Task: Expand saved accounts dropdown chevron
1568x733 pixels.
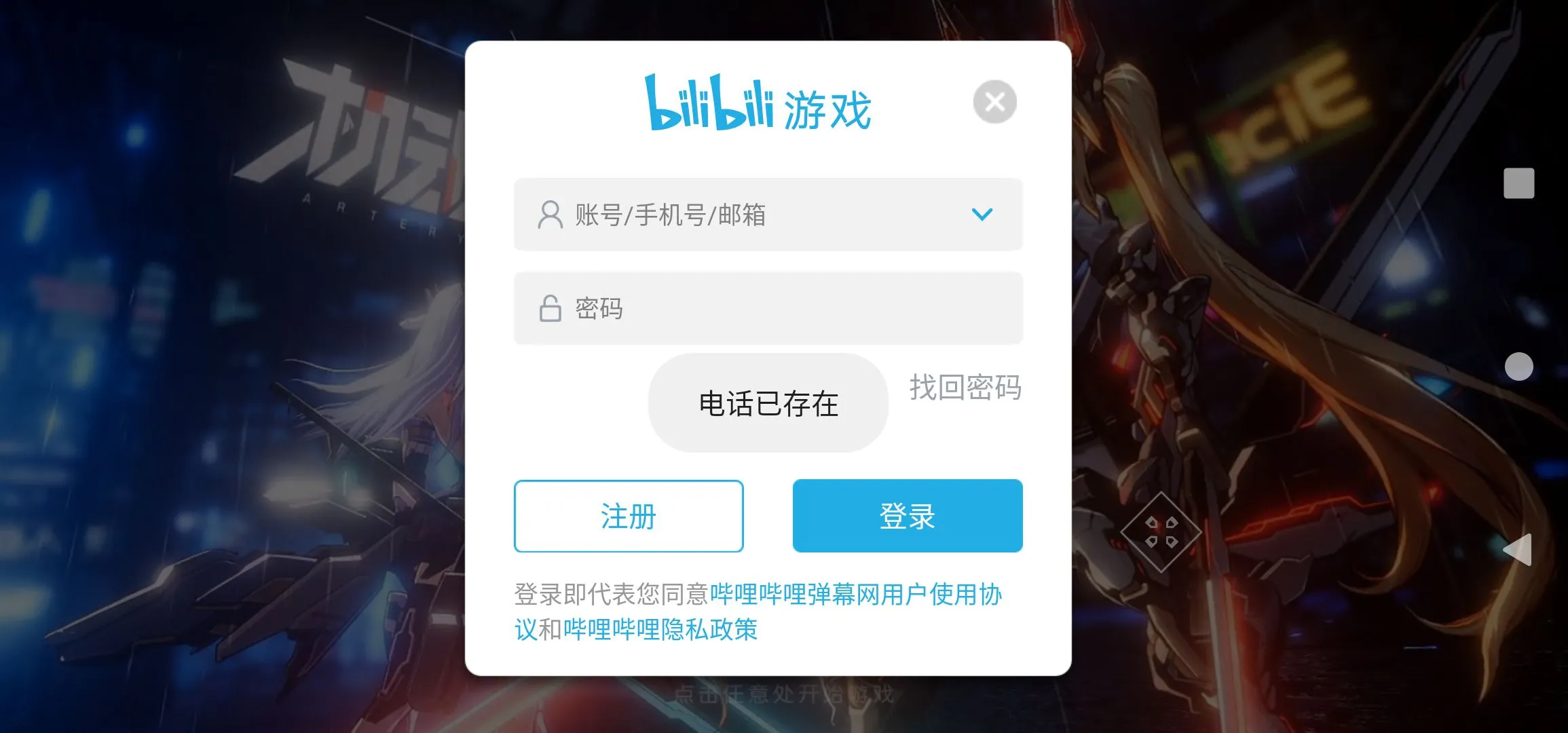Action: pyautogui.click(x=982, y=214)
